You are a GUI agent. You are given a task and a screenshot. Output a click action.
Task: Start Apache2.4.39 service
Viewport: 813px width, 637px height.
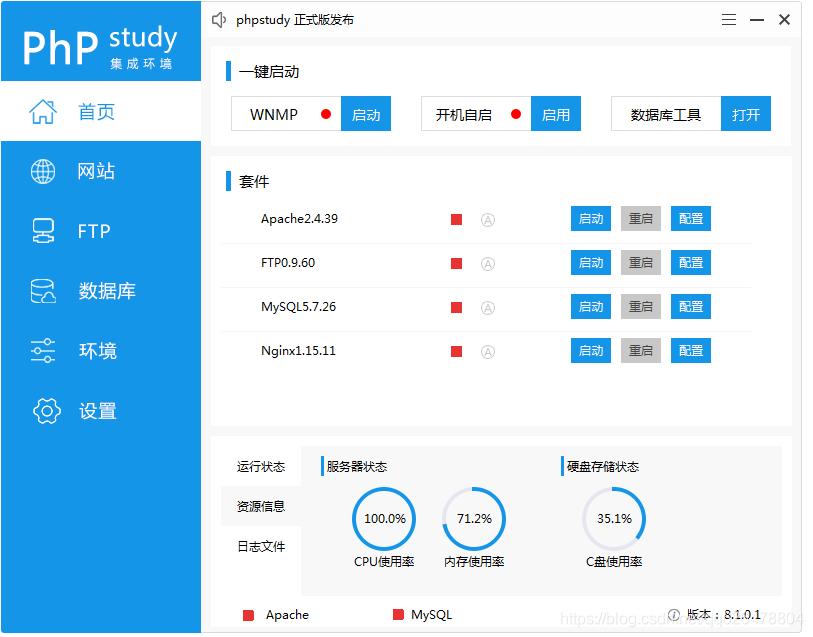592,219
